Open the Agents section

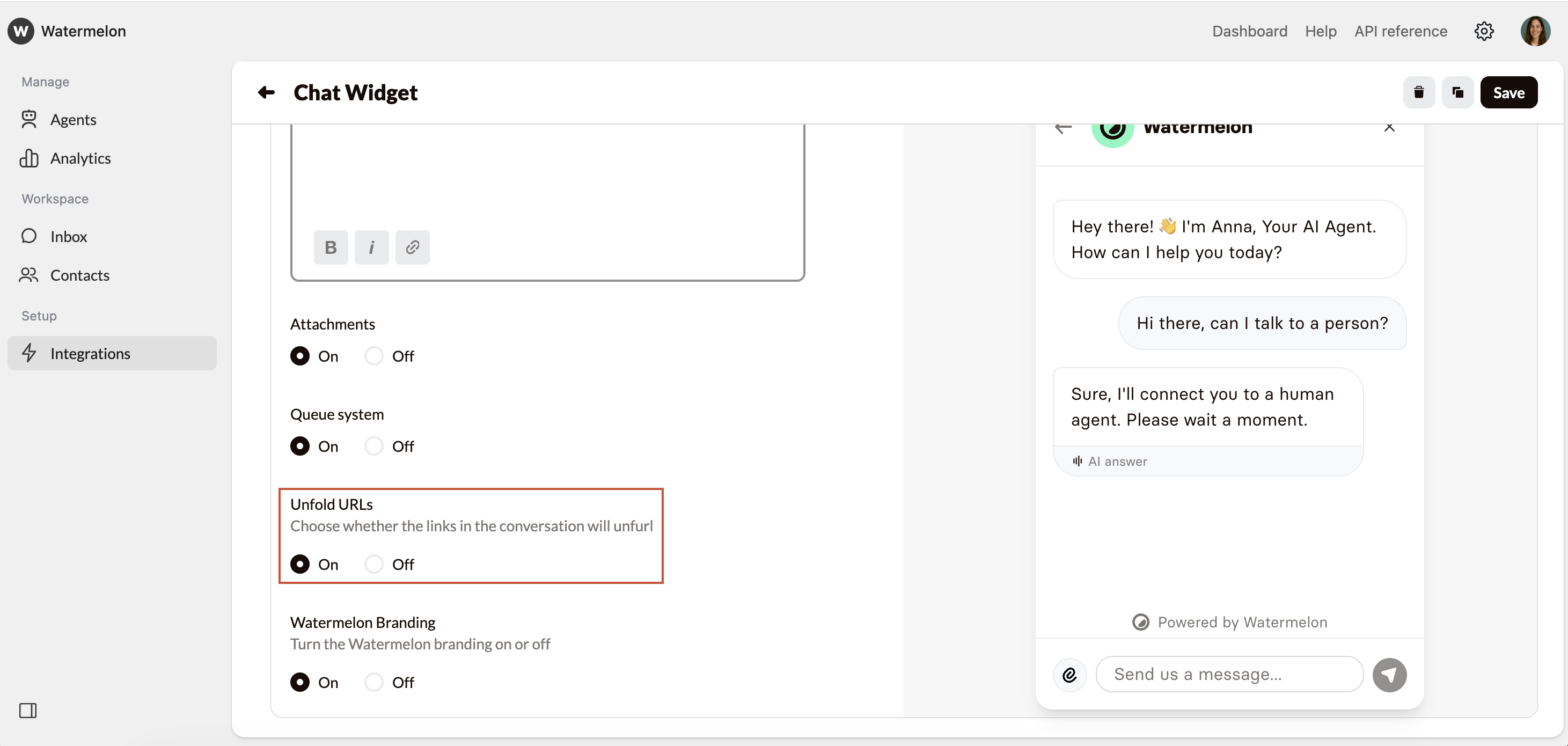point(73,119)
